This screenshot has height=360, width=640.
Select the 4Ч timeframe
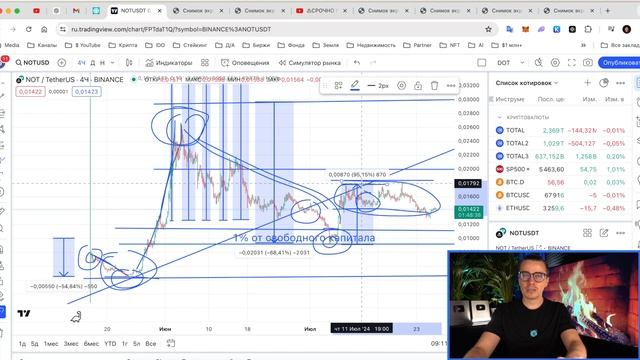pos(81,62)
